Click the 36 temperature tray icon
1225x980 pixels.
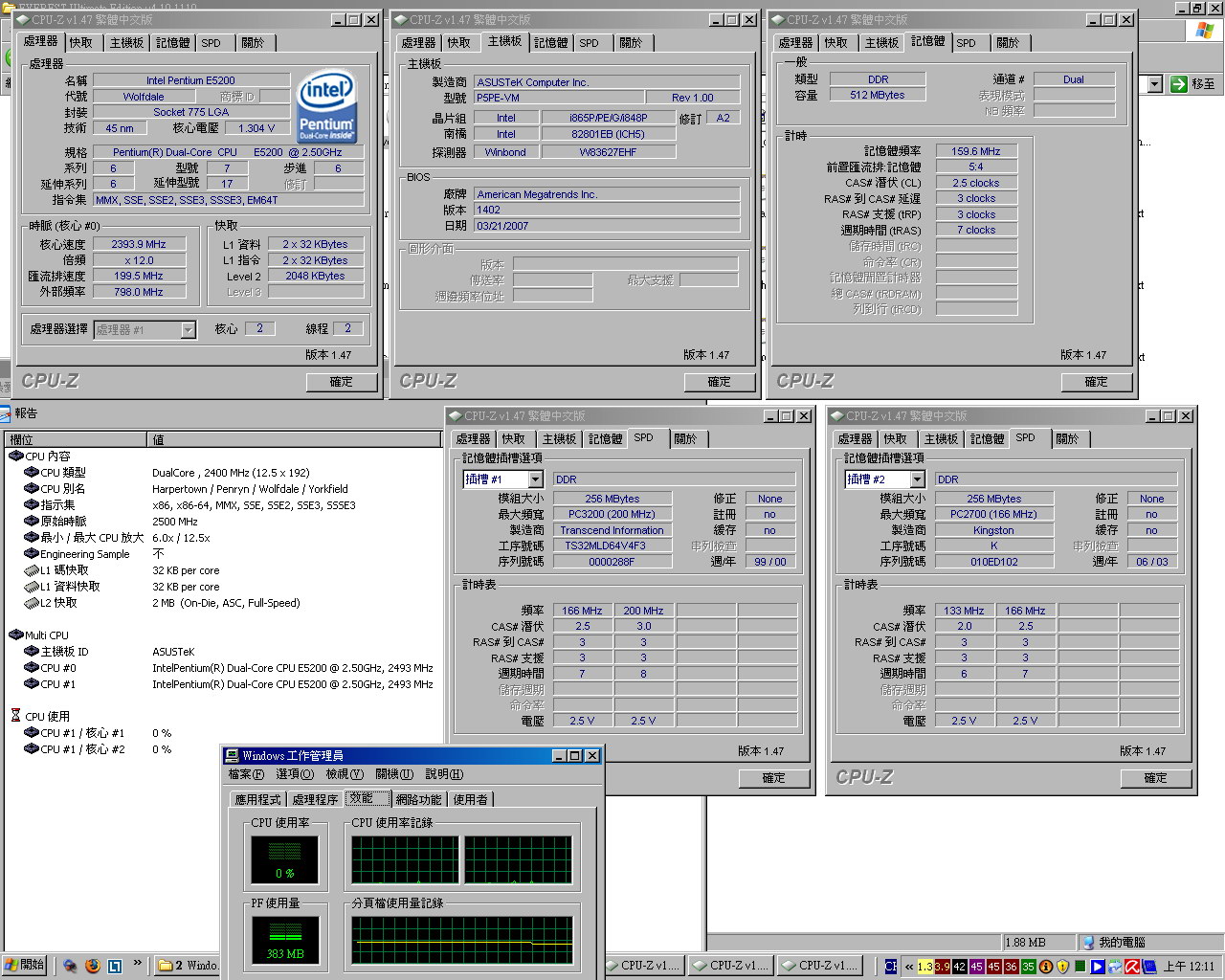[1012, 967]
